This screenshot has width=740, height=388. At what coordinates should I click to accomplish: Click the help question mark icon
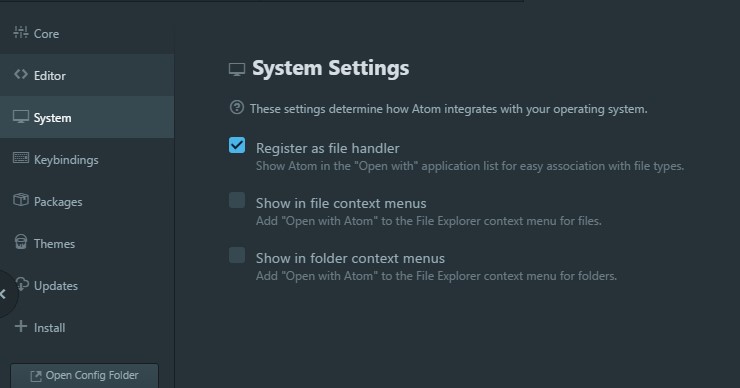pyautogui.click(x=237, y=108)
